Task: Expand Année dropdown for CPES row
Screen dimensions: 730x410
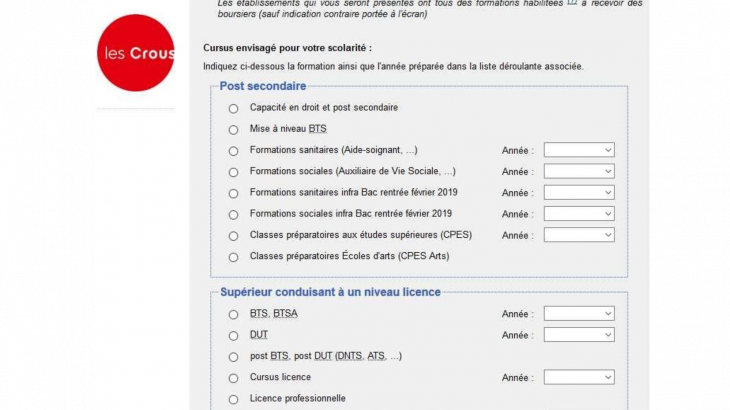Action: click(x=579, y=235)
